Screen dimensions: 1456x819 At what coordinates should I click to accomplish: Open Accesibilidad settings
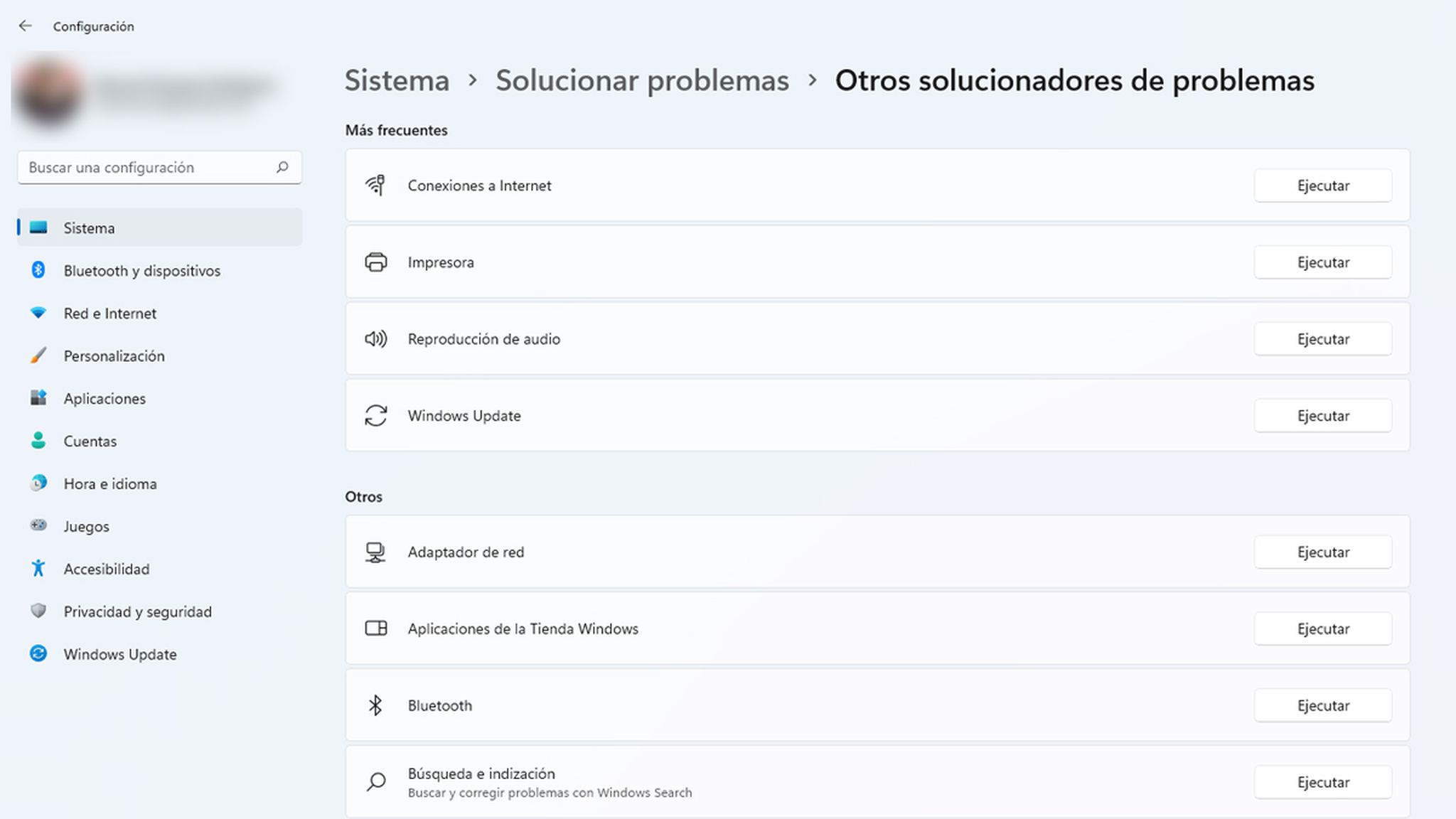[106, 568]
